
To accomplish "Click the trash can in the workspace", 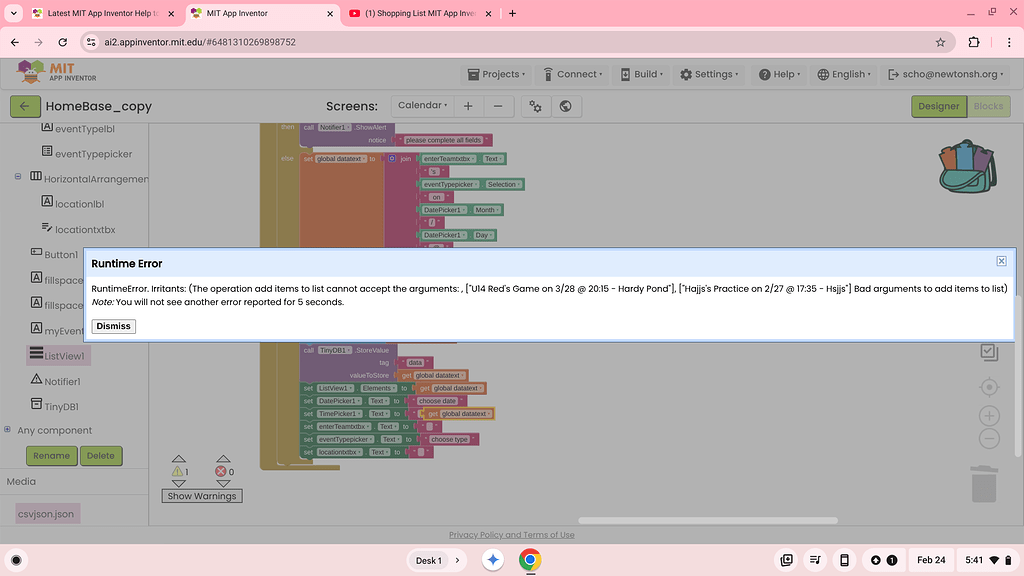I will (x=984, y=484).
